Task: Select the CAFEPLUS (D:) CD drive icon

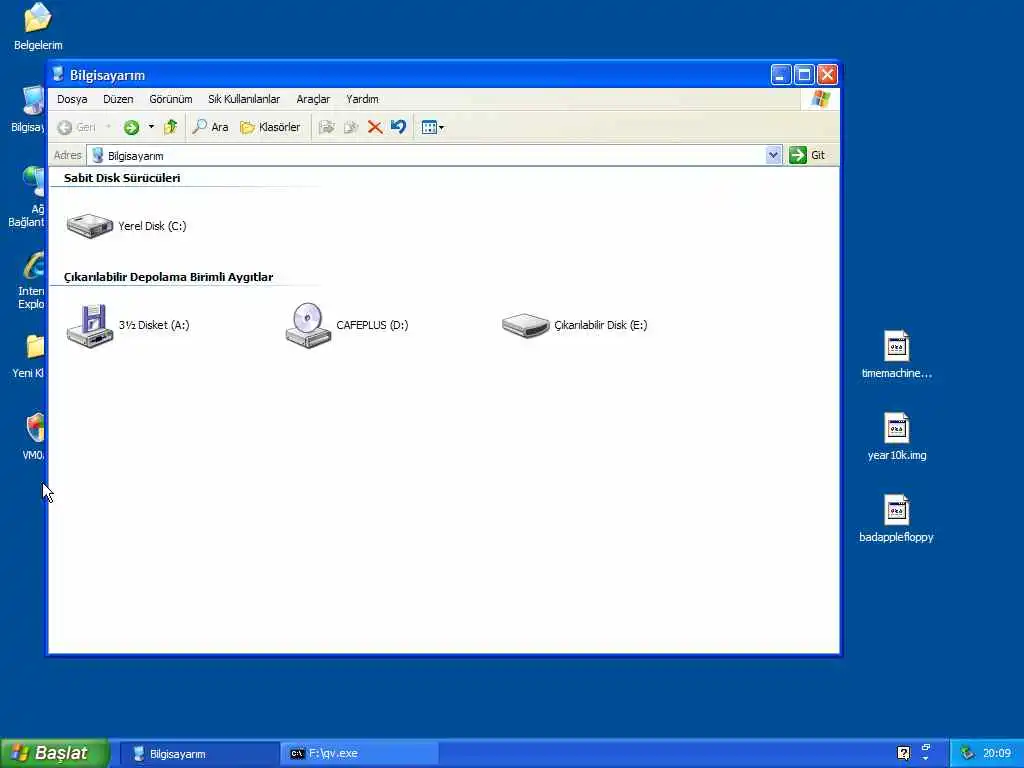Action: click(308, 325)
